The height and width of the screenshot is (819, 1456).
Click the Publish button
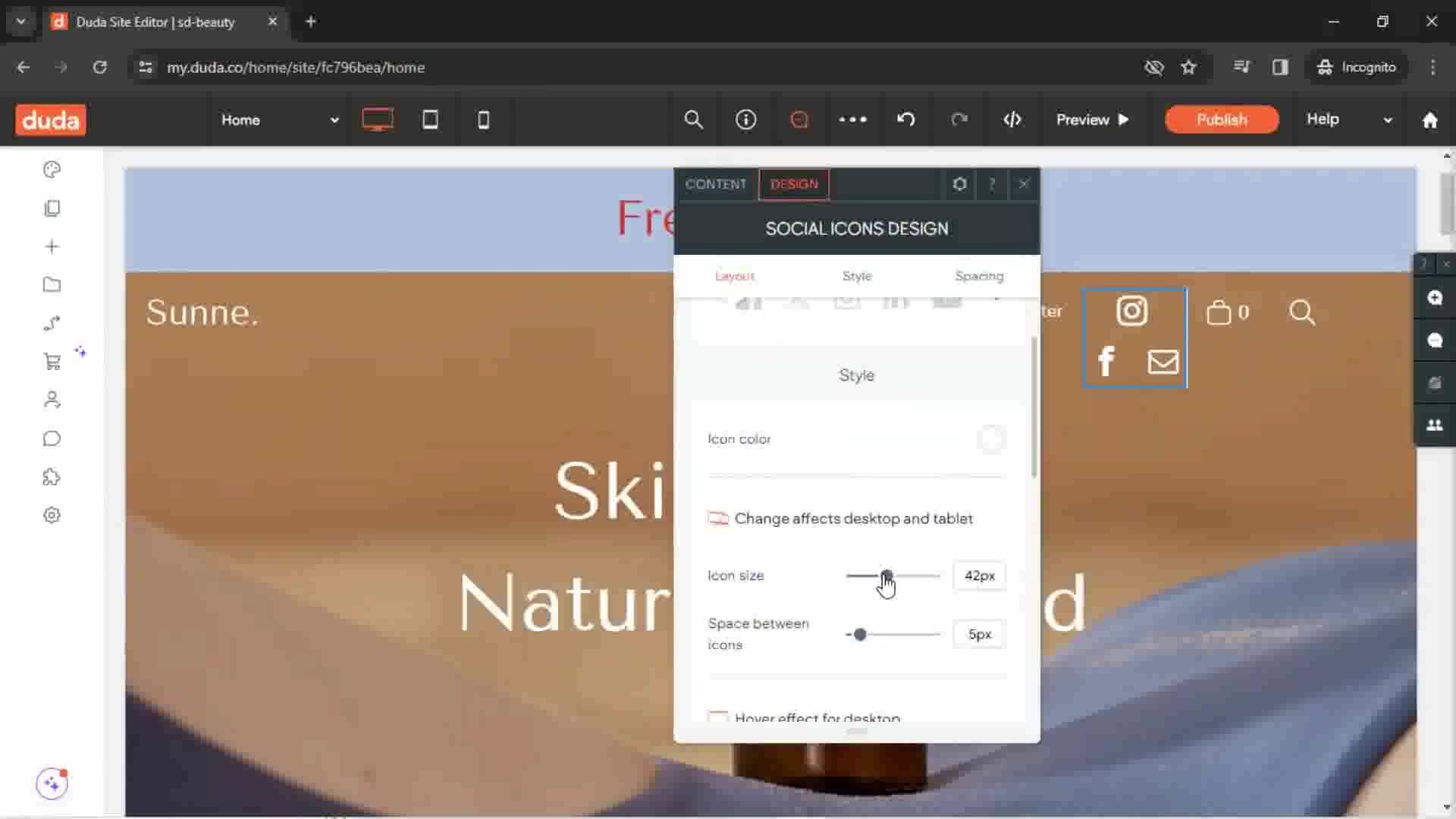coord(1222,120)
